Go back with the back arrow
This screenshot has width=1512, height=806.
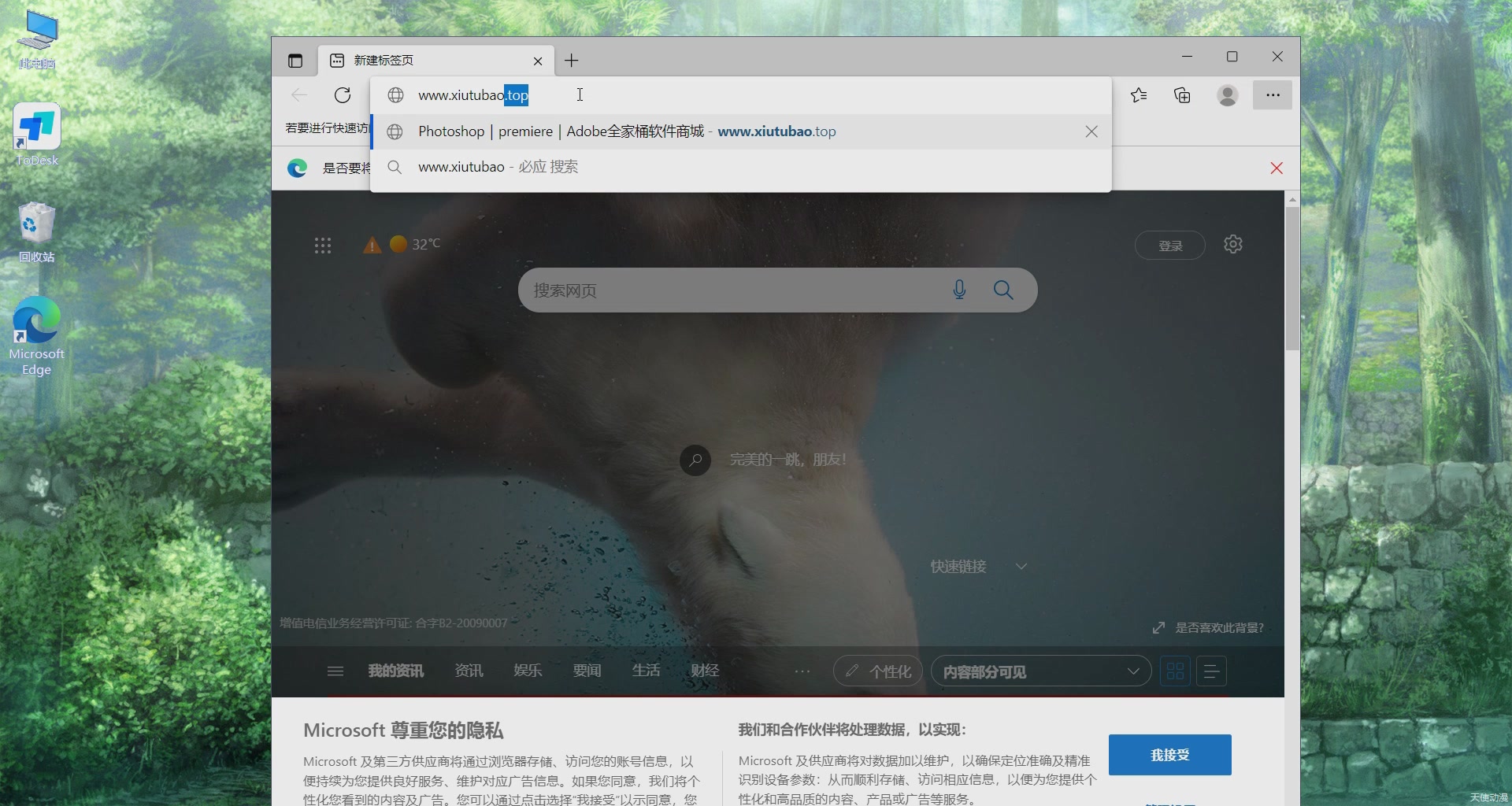(x=299, y=95)
